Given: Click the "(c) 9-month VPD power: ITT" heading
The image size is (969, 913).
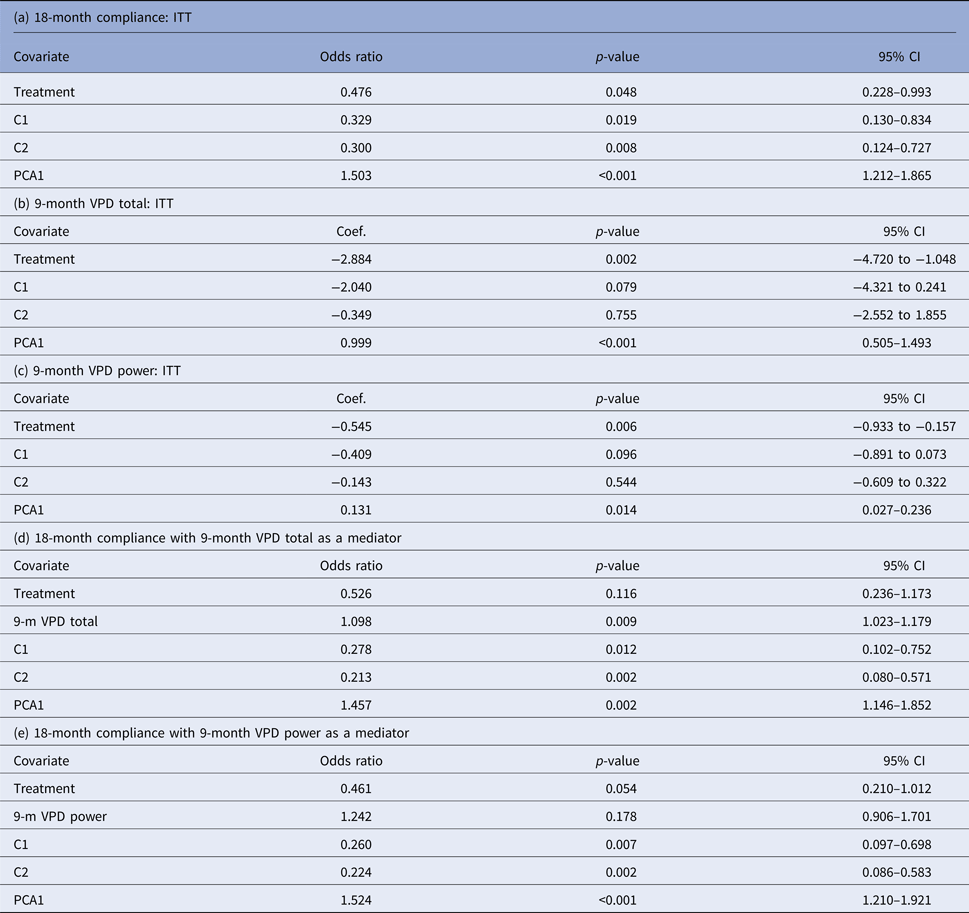Looking at the screenshot, I should pos(96,371).
